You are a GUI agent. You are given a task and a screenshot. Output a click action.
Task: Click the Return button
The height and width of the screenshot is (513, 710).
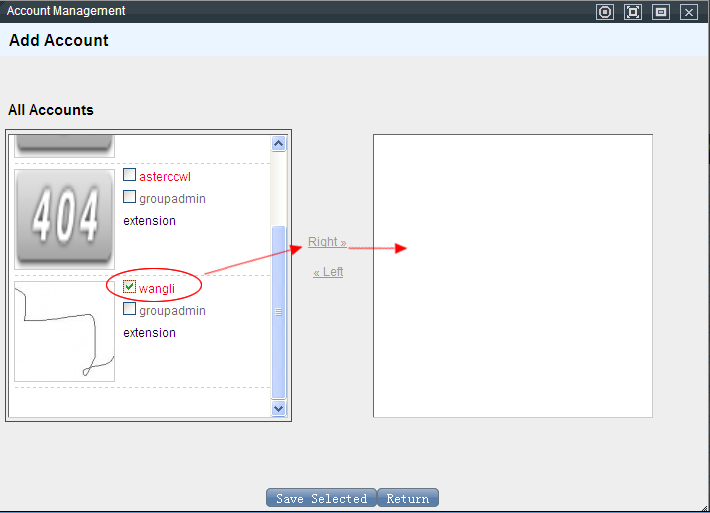407,498
